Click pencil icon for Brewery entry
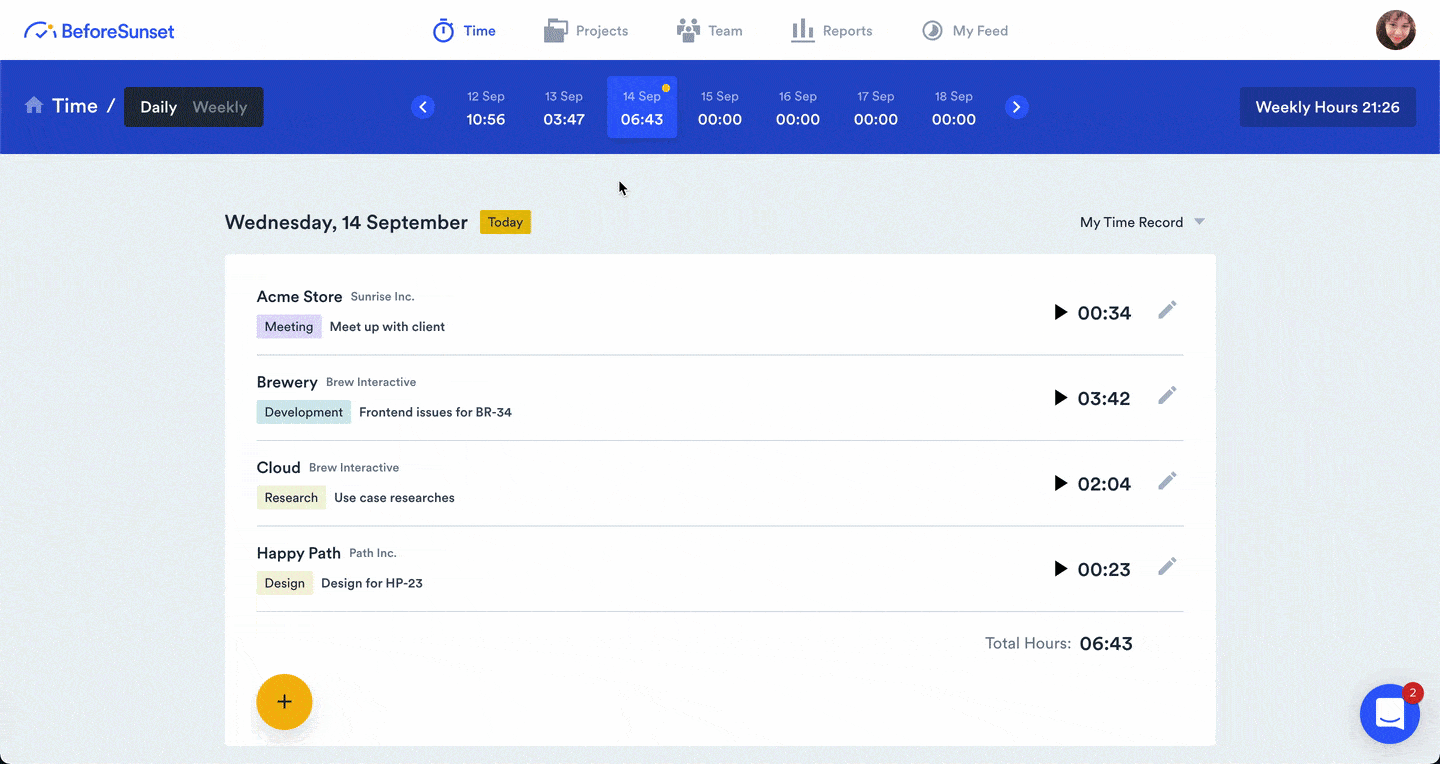Viewport: 1440px width, 764px height. [1167, 396]
